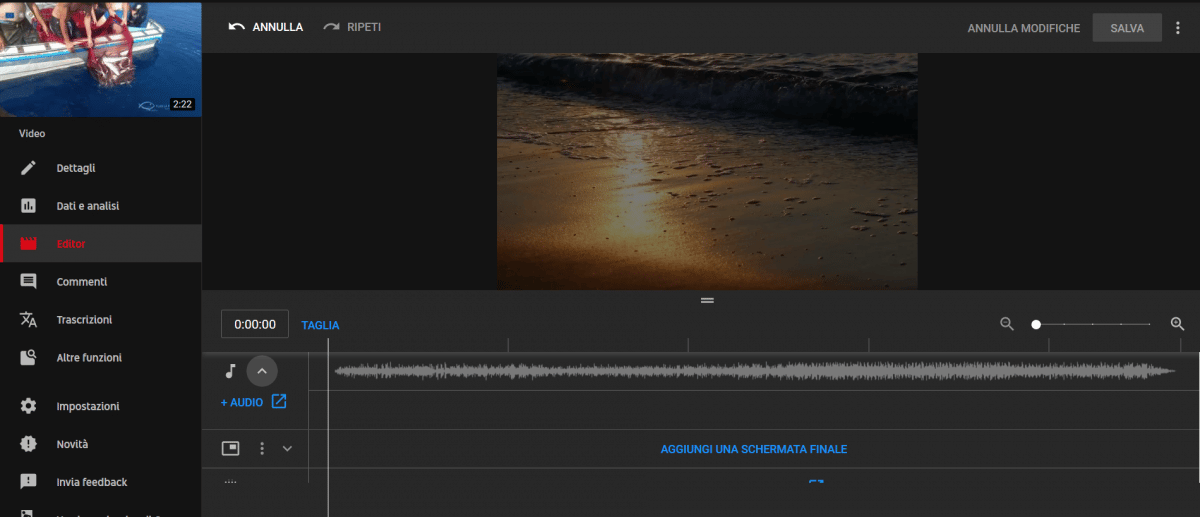Click the timeline zoom slider handle
This screenshot has width=1200, height=517.
[1036, 324]
